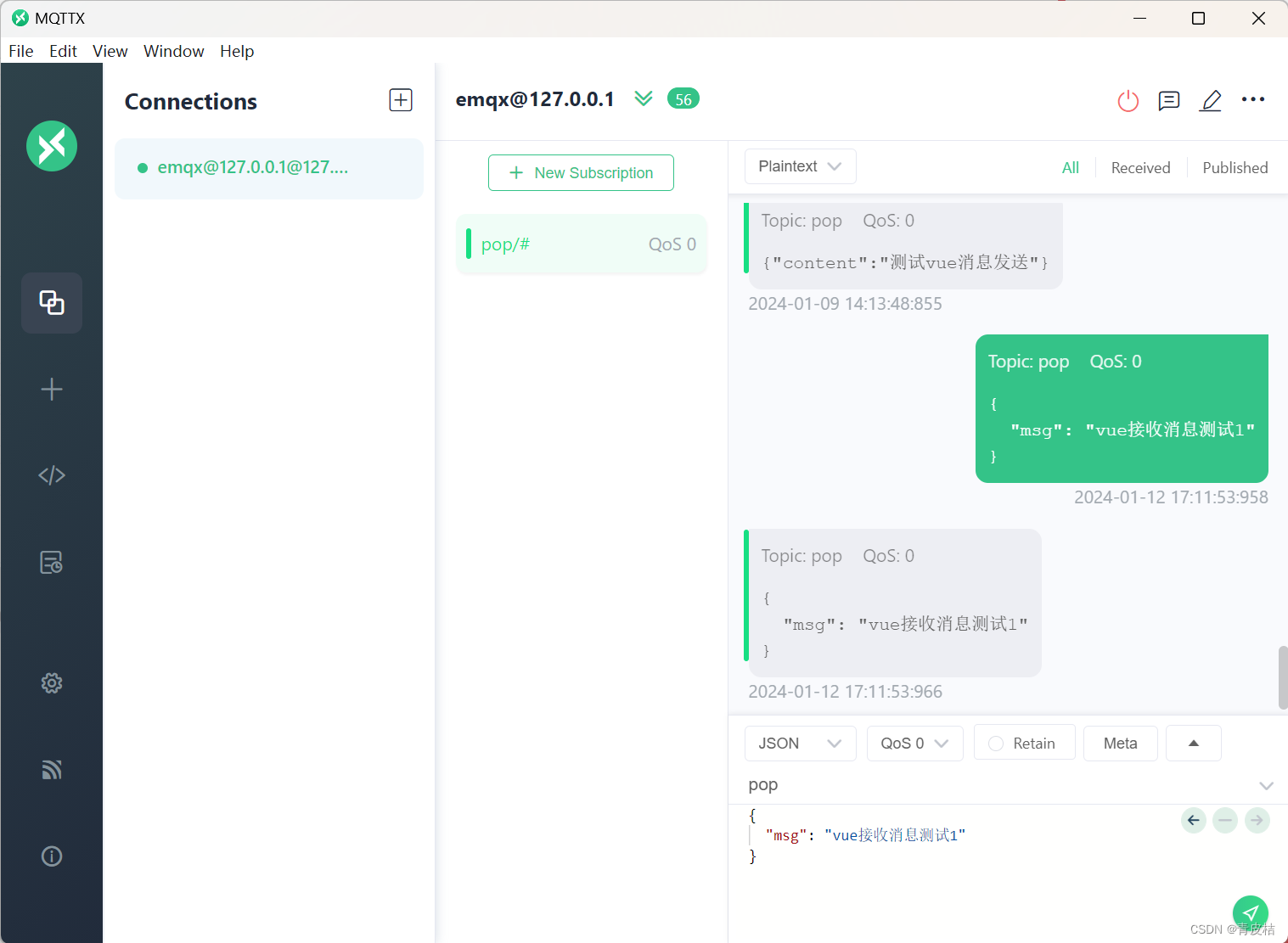Go to previous payload with left arrow
Image resolution: width=1288 pixels, height=943 pixels.
[x=1194, y=820]
